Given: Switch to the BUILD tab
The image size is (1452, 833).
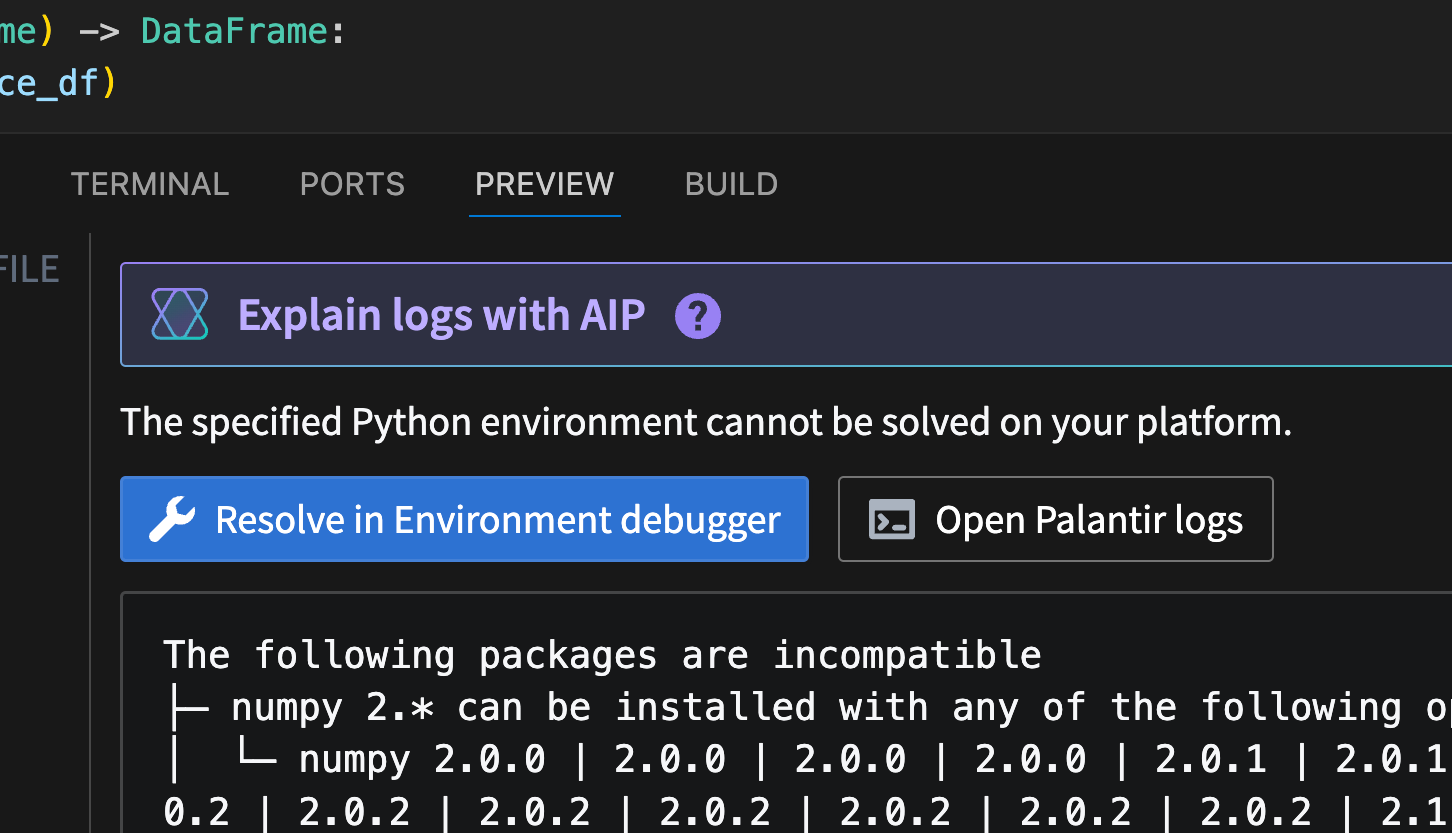Looking at the screenshot, I should (x=731, y=184).
